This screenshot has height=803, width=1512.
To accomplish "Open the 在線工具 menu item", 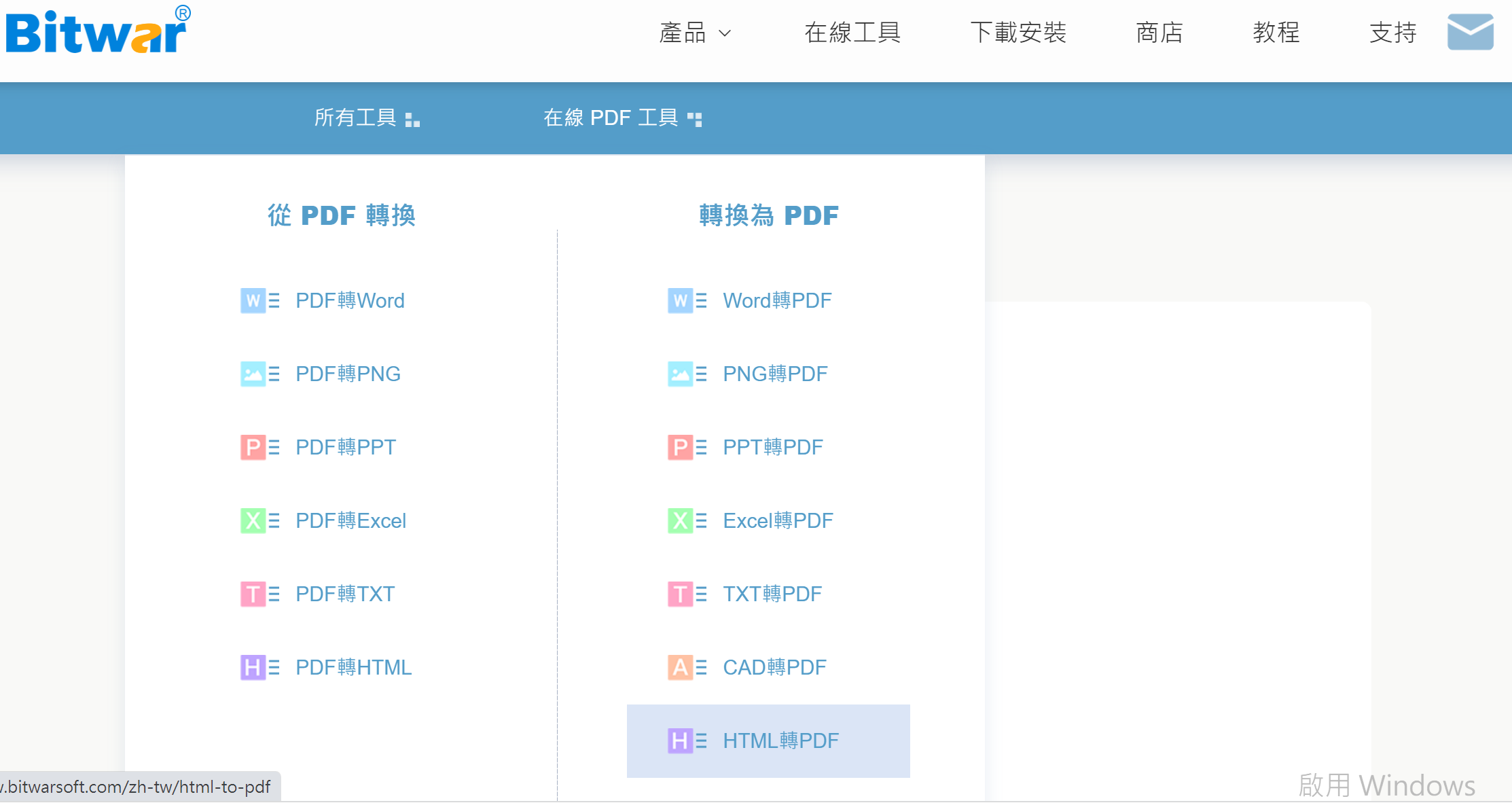I will [x=852, y=33].
